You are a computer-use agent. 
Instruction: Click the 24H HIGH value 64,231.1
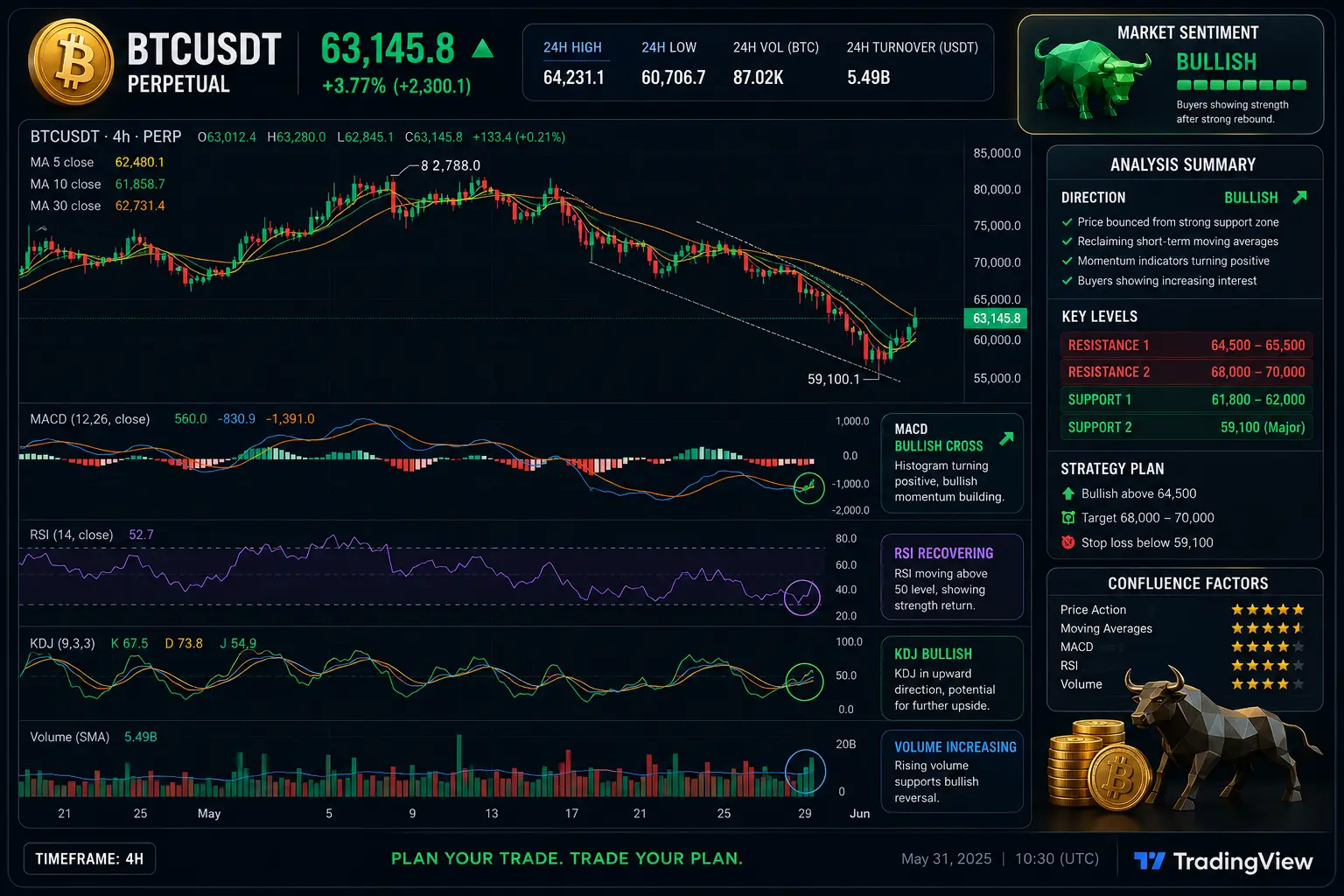[574, 78]
